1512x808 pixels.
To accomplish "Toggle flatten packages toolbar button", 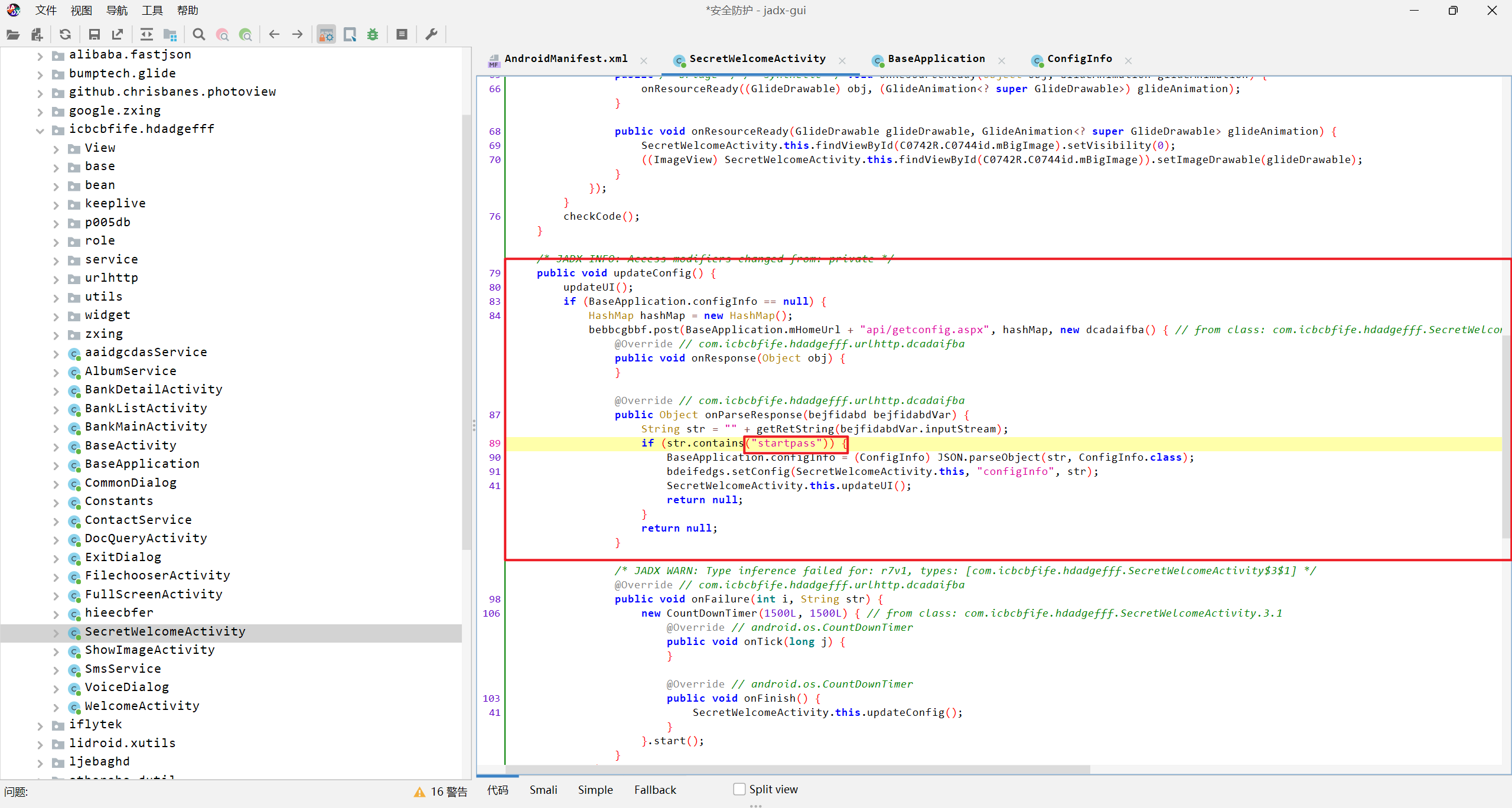I will [170, 34].
